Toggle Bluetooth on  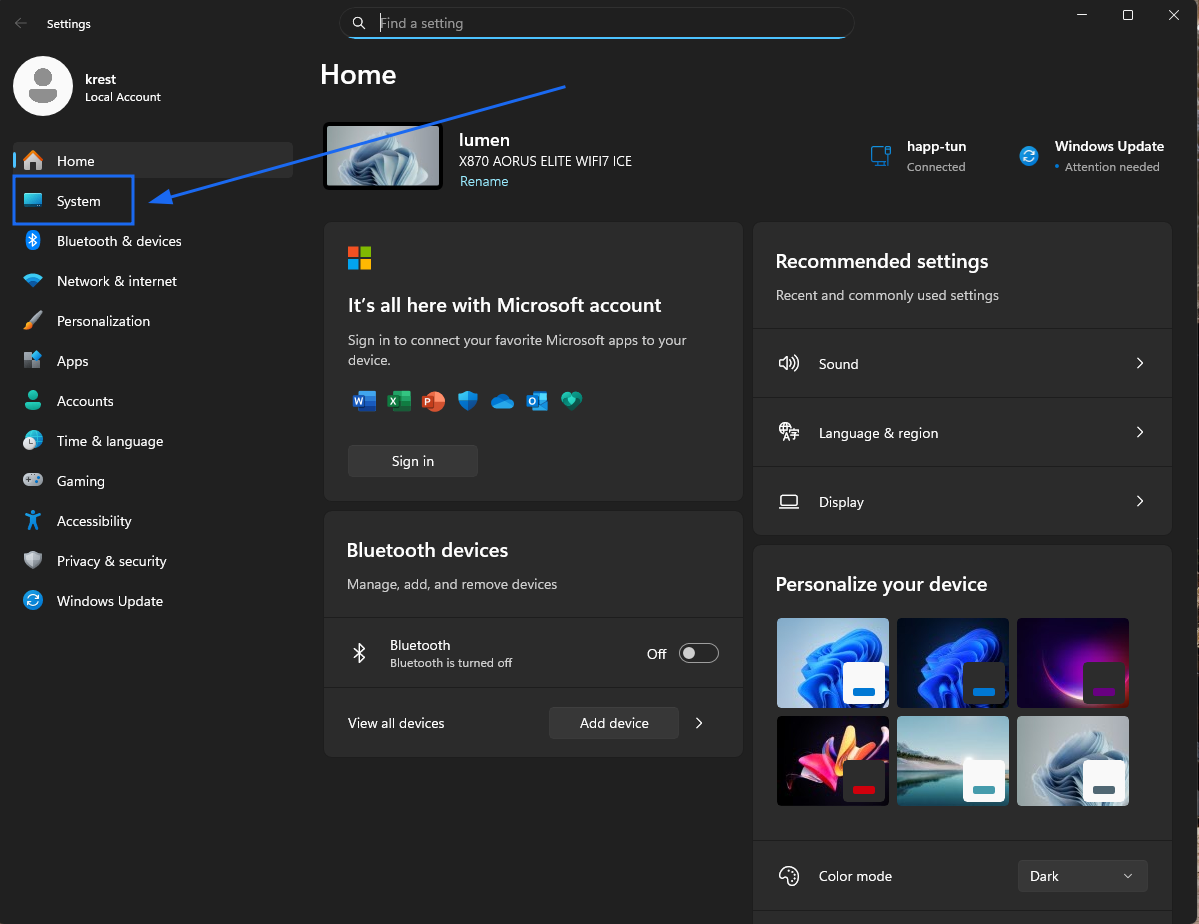click(698, 654)
